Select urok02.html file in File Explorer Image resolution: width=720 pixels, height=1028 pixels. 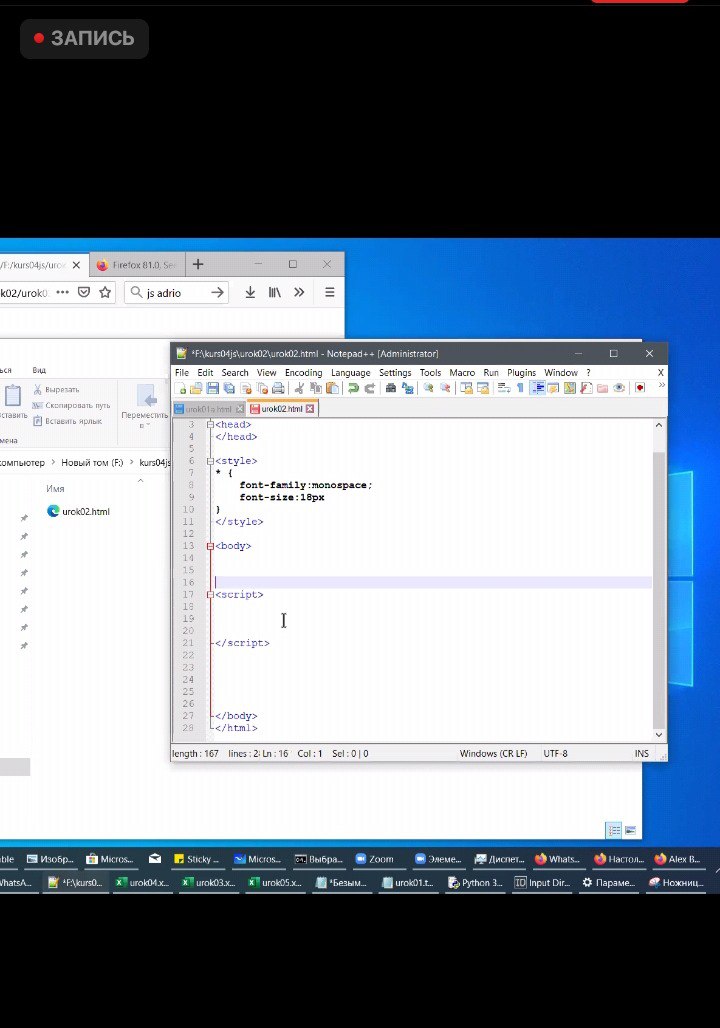point(79,511)
